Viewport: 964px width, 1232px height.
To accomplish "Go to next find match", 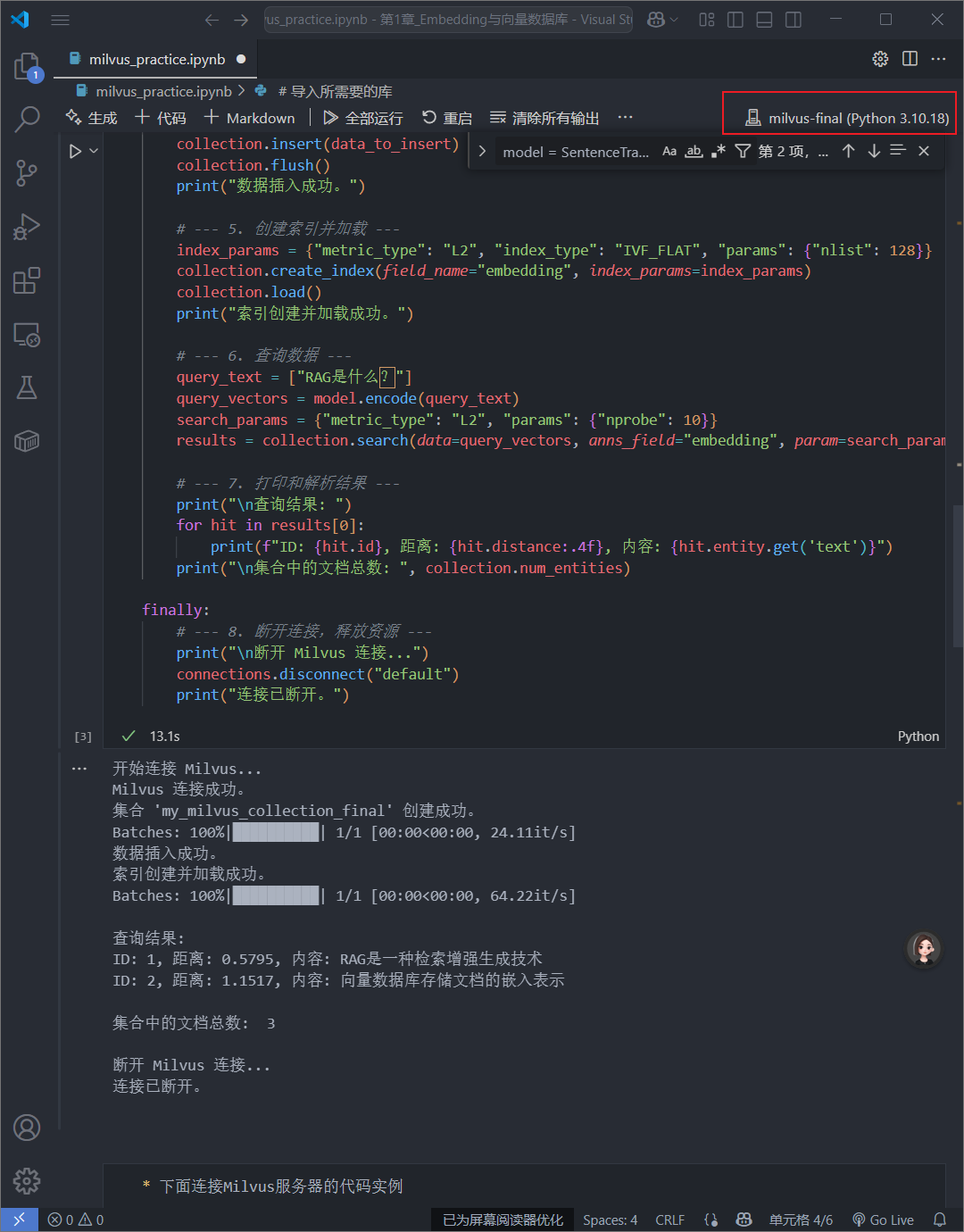I will (x=874, y=152).
